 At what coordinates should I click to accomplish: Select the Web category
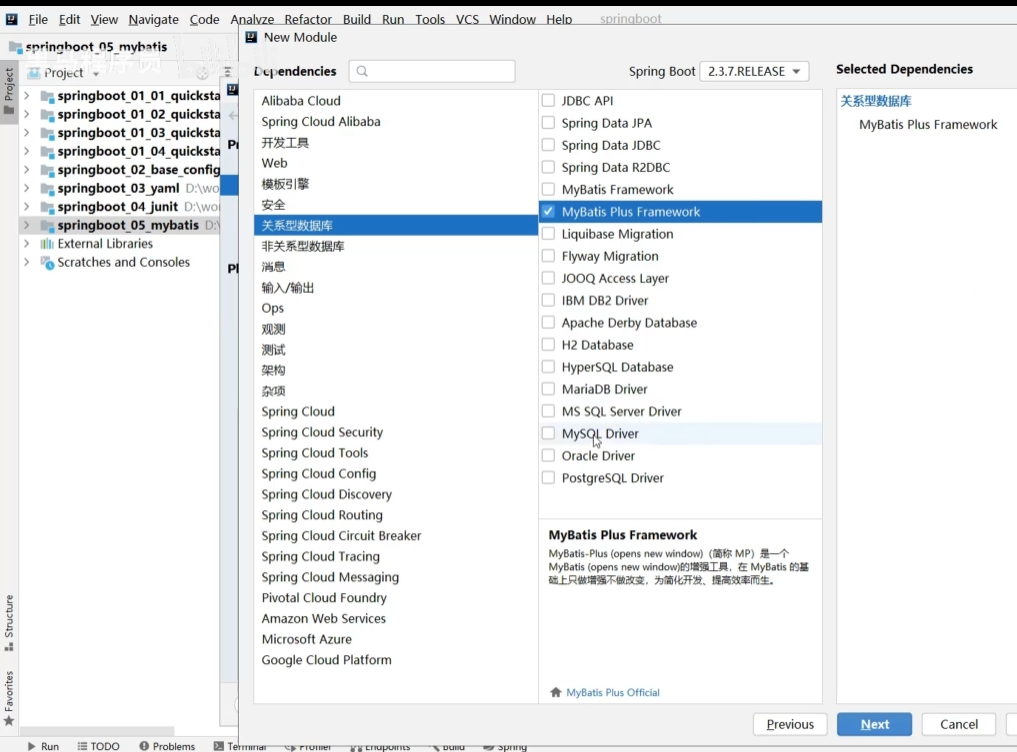396,163
